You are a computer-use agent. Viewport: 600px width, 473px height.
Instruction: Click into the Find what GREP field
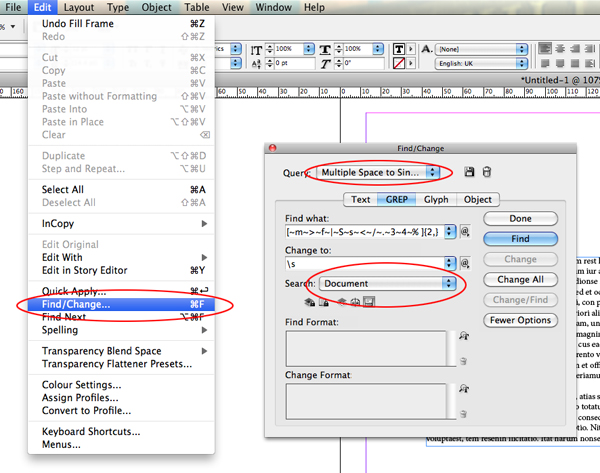[365, 232]
